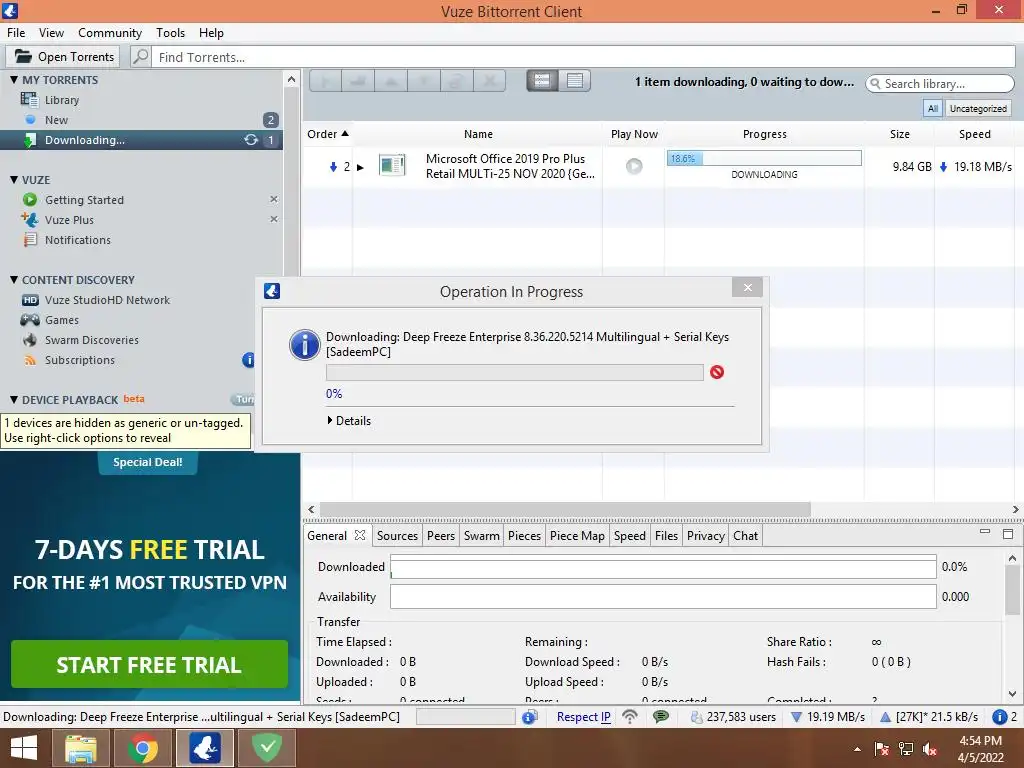Click the Vuze taskbar icon
Image resolution: width=1024 pixels, height=768 pixels.
[204, 748]
